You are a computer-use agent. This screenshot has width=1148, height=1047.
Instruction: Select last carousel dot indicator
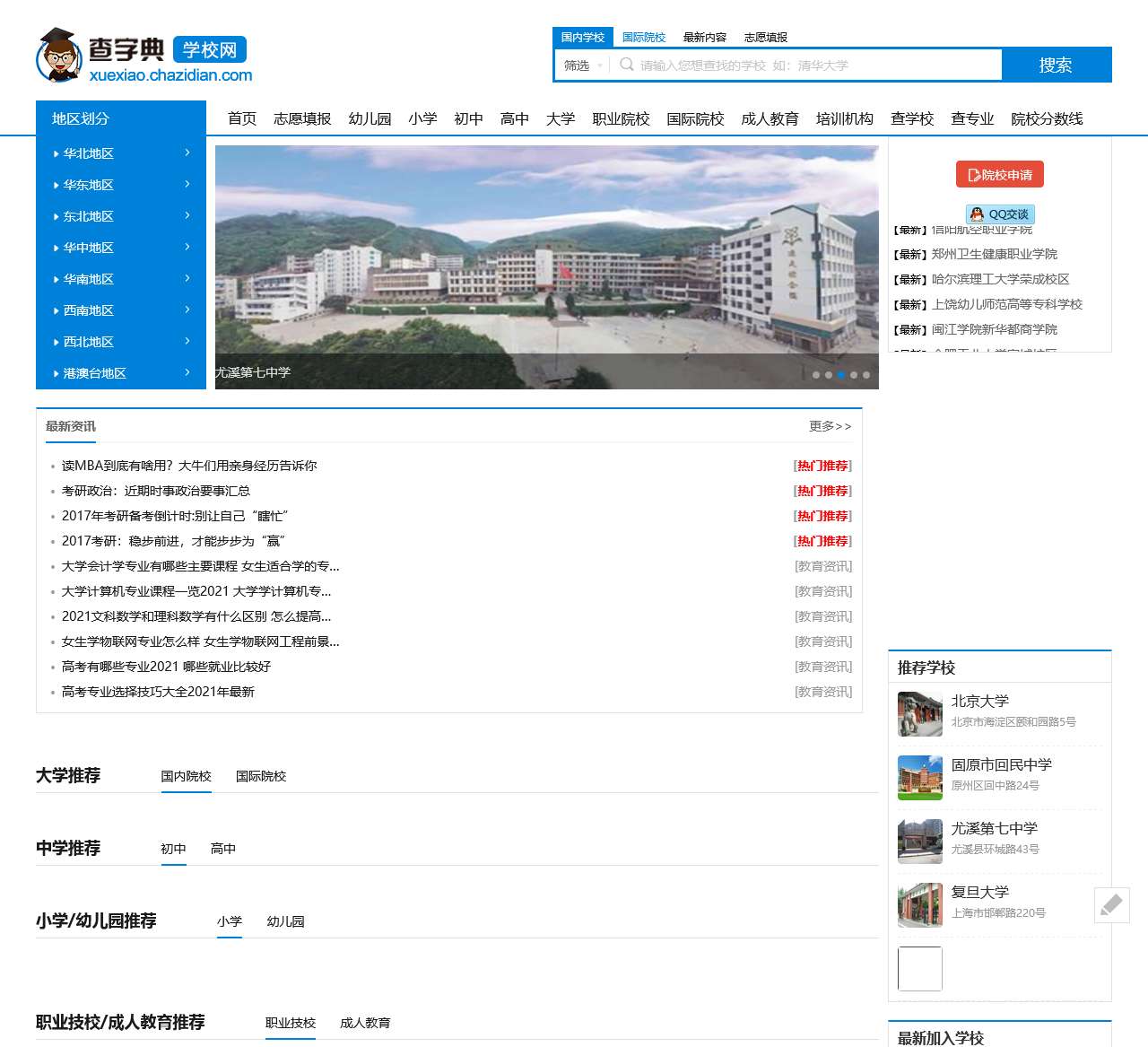tap(866, 375)
